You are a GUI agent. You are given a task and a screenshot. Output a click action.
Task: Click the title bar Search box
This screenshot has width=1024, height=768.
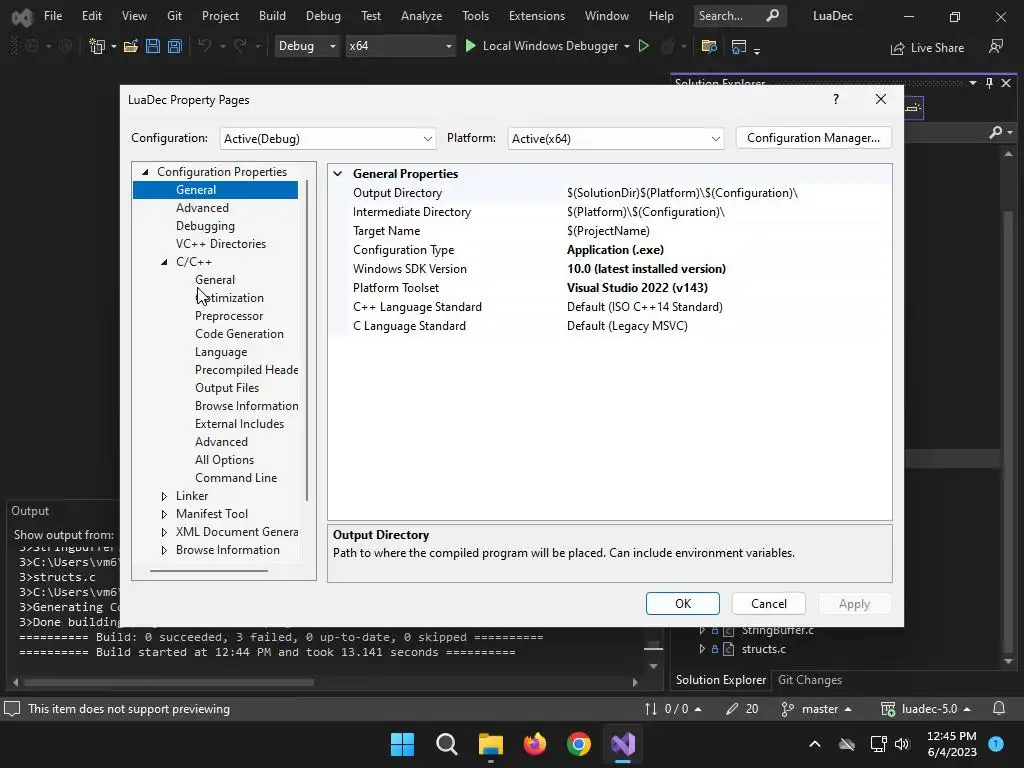740,16
